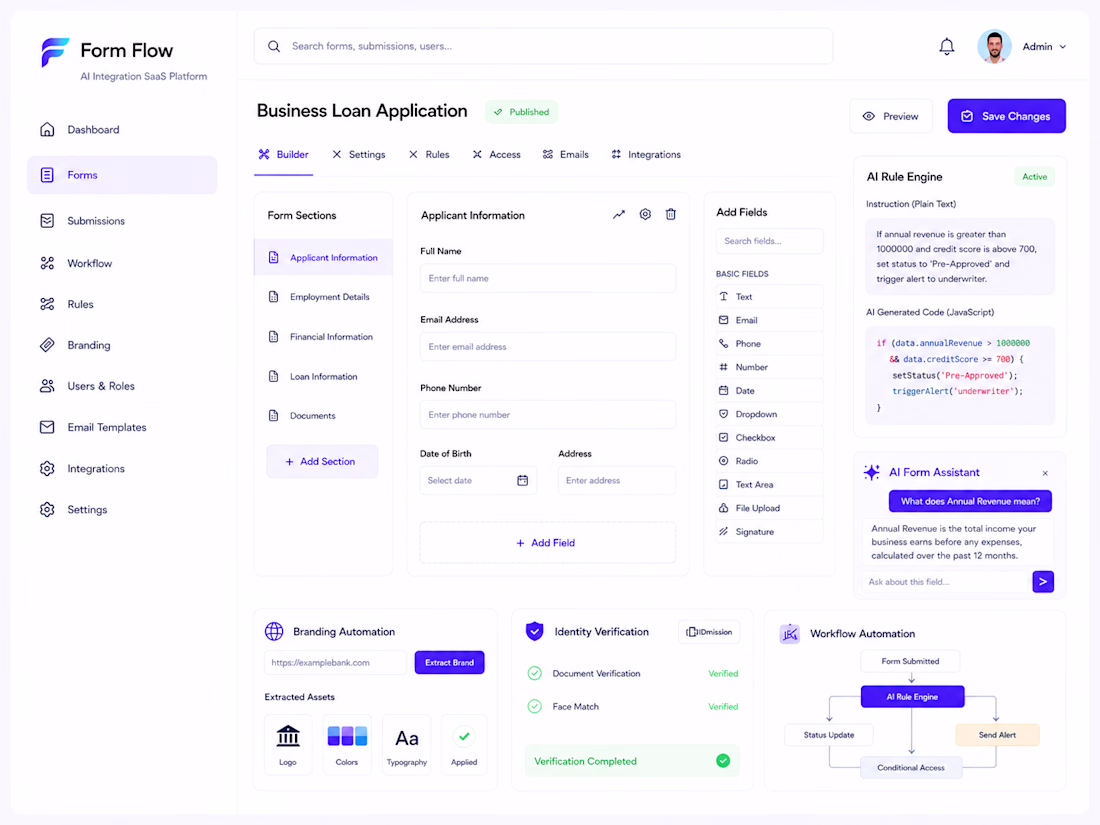Click the extracted Logo asset tile
Viewport: 1100px width, 825px height.
point(288,744)
